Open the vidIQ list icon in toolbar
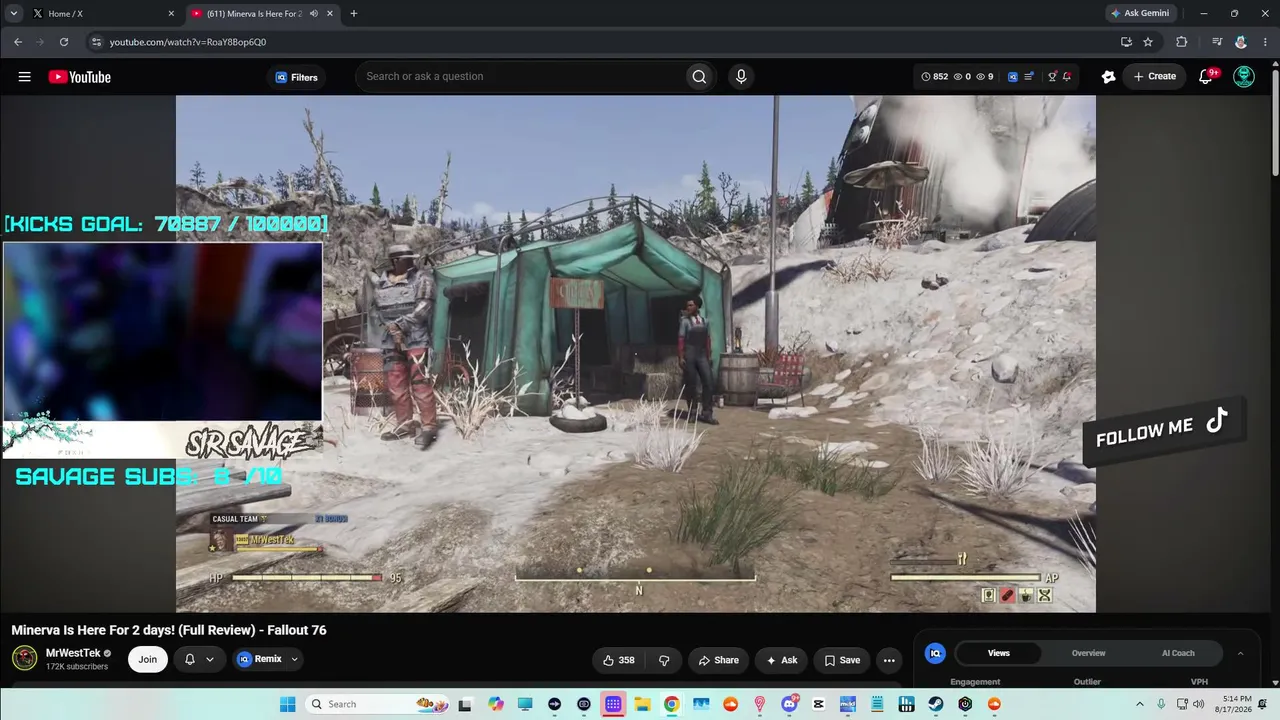The width and height of the screenshot is (1280, 720). pos(1029,76)
